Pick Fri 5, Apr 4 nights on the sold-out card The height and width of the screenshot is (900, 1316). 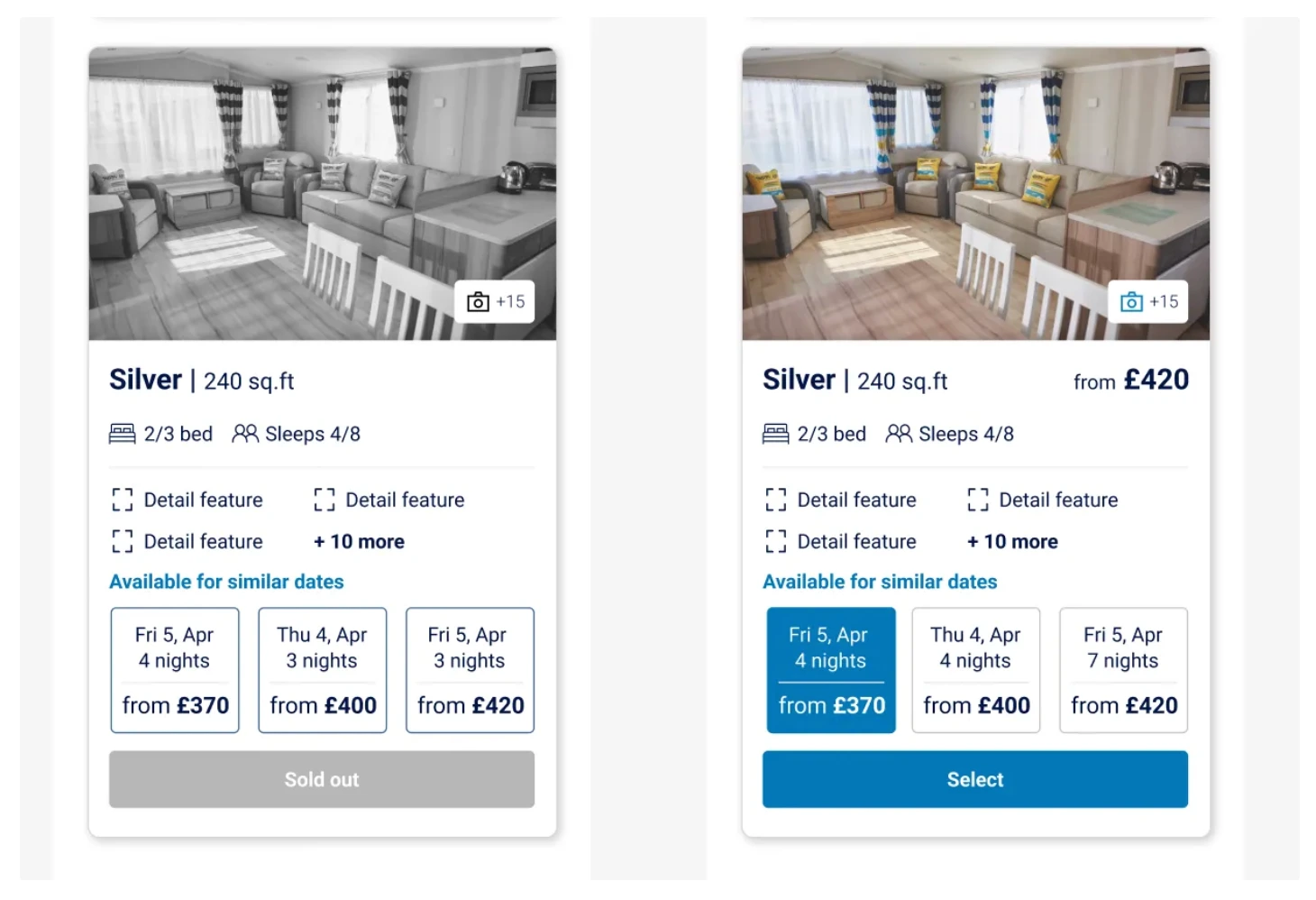click(175, 670)
